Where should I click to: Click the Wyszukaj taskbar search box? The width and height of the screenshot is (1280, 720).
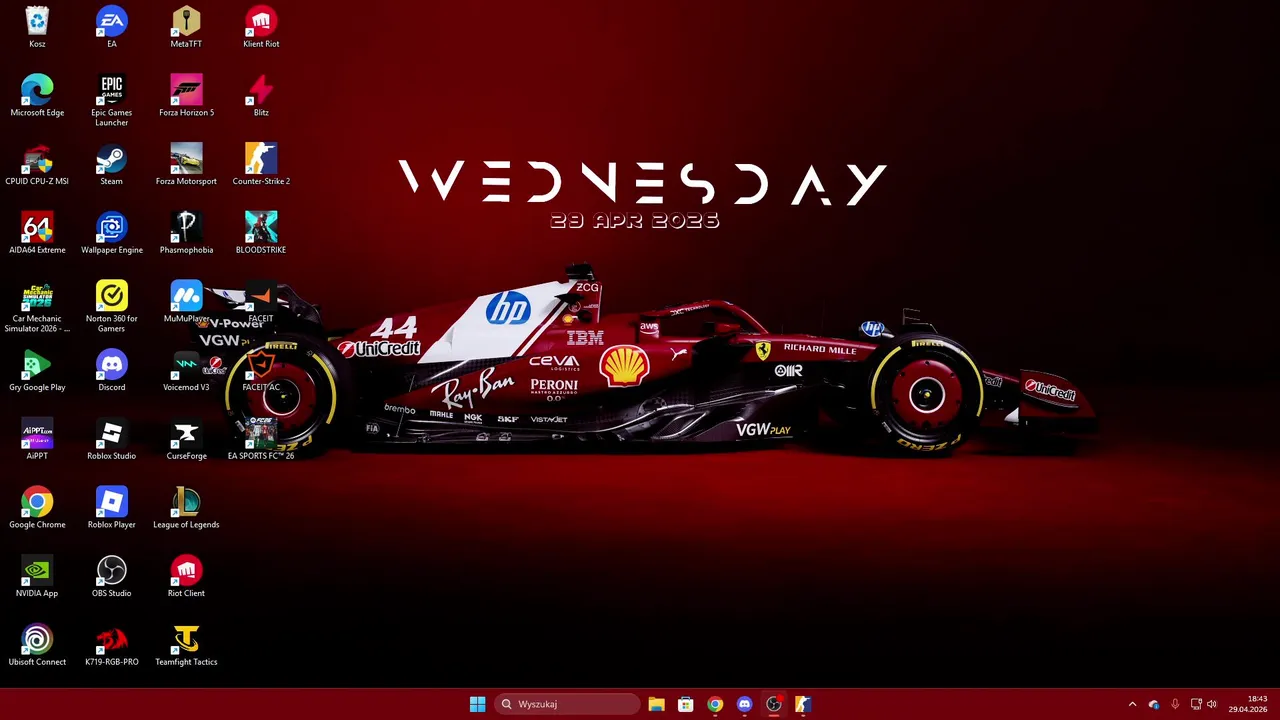(567, 704)
